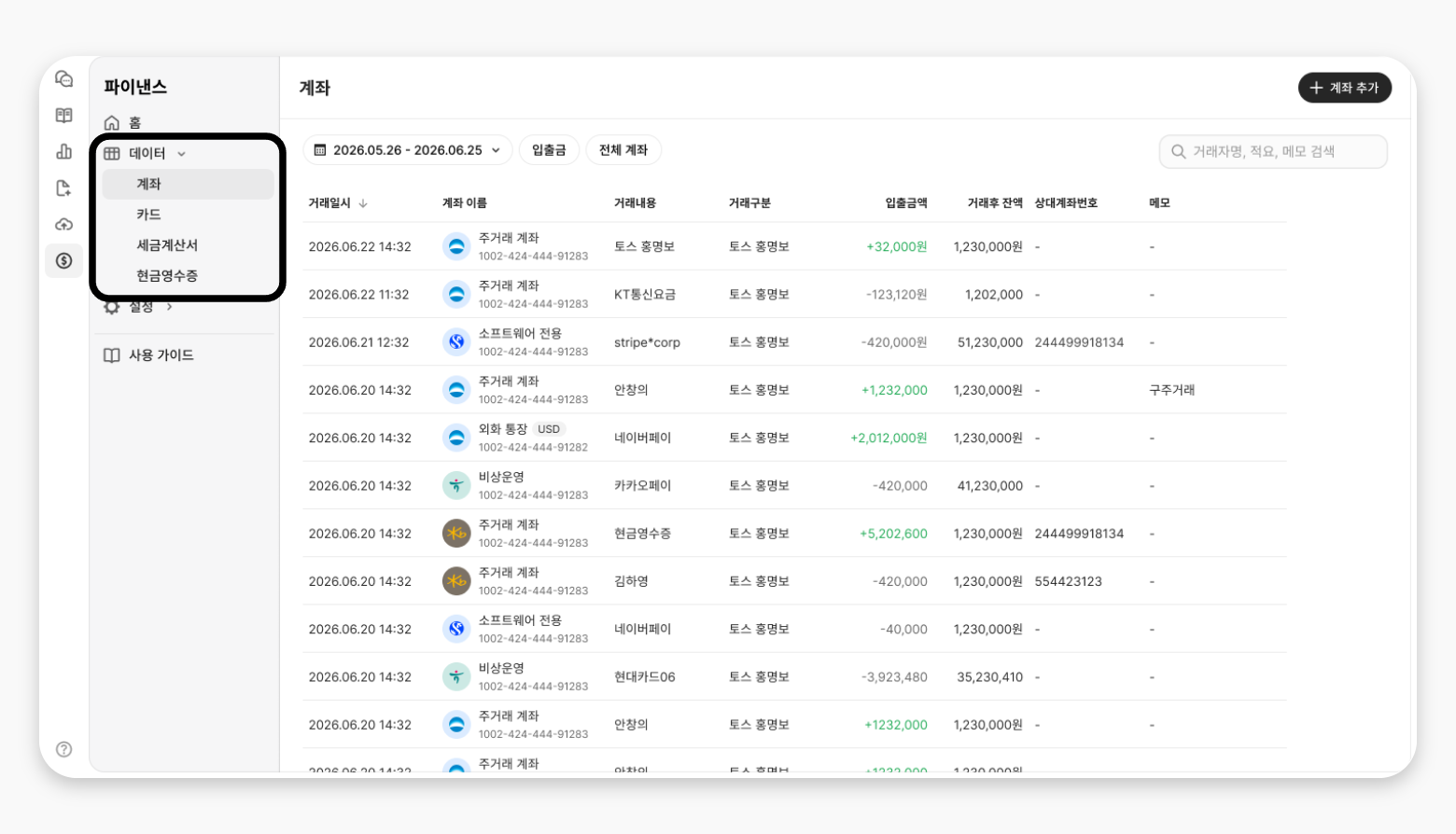Click the 35,230,410 balance cell
The height and width of the screenshot is (834, 1456).
[990, 677]
